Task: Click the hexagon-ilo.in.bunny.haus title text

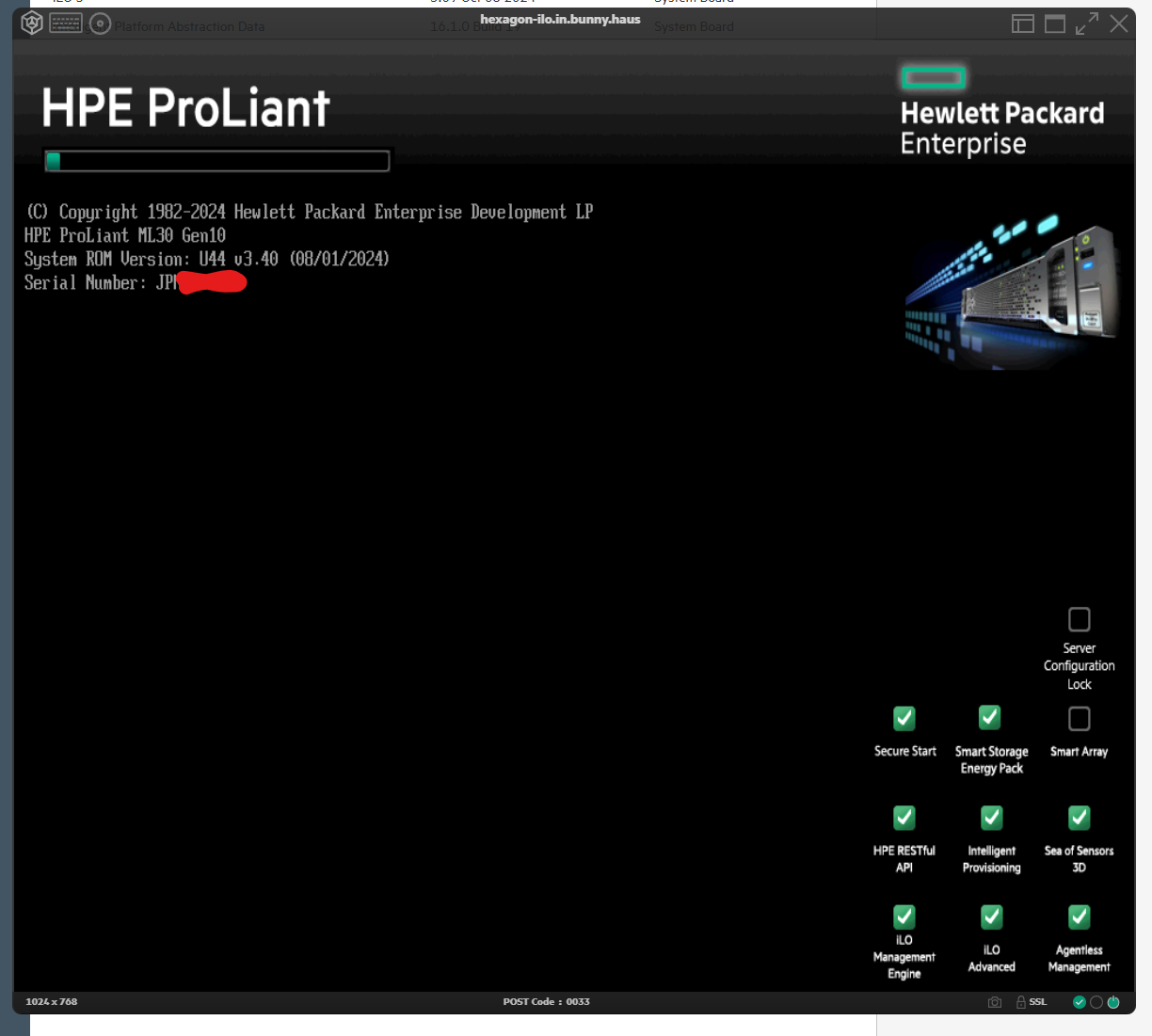Action: pos(560,19)
